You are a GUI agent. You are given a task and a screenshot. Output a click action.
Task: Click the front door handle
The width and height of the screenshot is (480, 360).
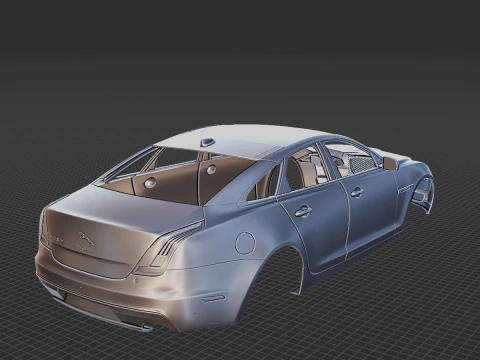[x=357, y=192]
